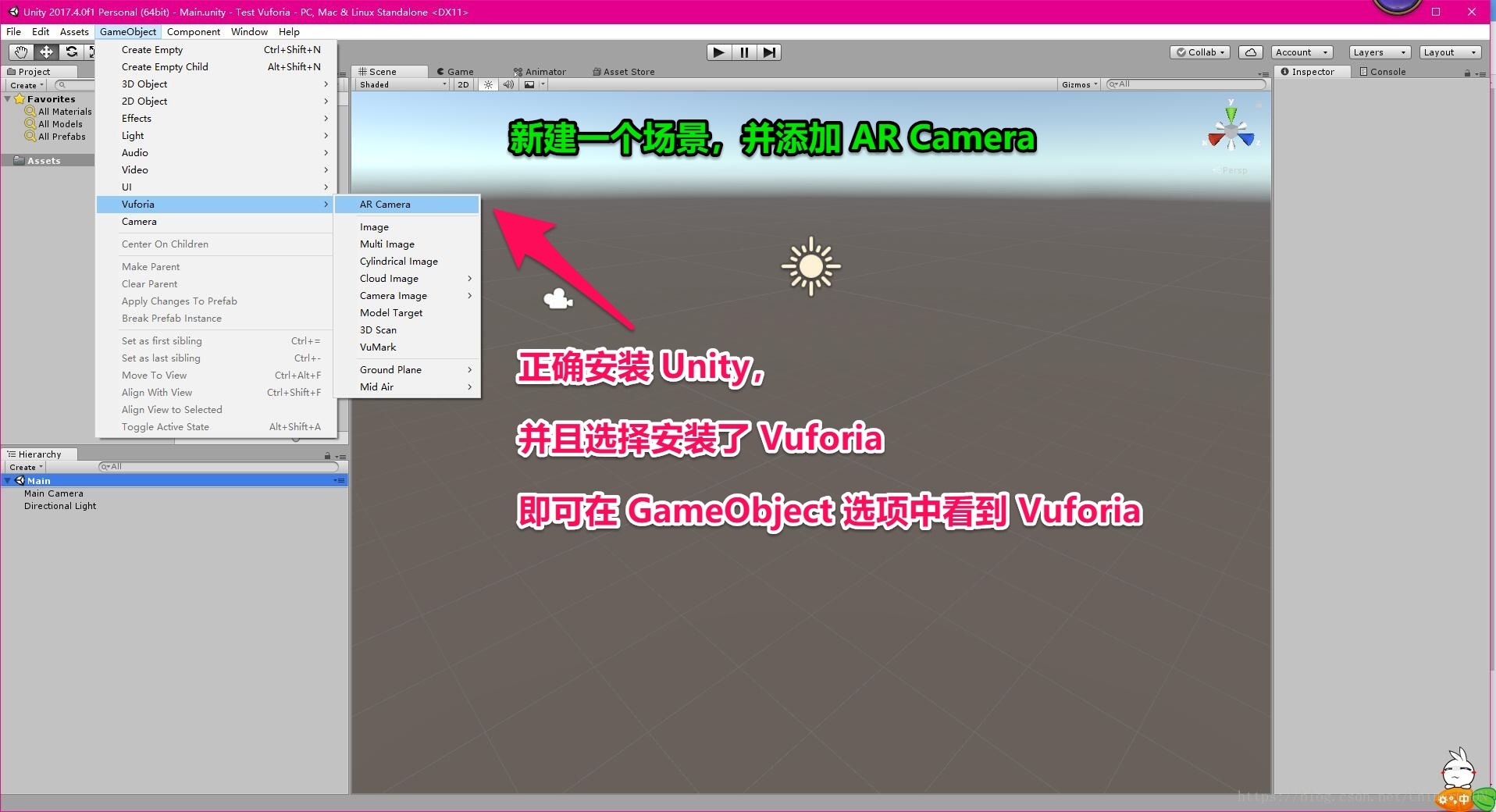1496x812 pixels.
Task: Click the Hierarchy search field
Action: (218, 467)
